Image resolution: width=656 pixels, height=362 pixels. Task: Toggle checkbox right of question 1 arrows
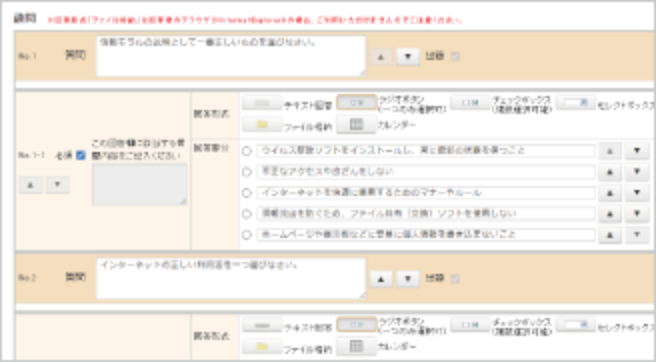[456, 56]
